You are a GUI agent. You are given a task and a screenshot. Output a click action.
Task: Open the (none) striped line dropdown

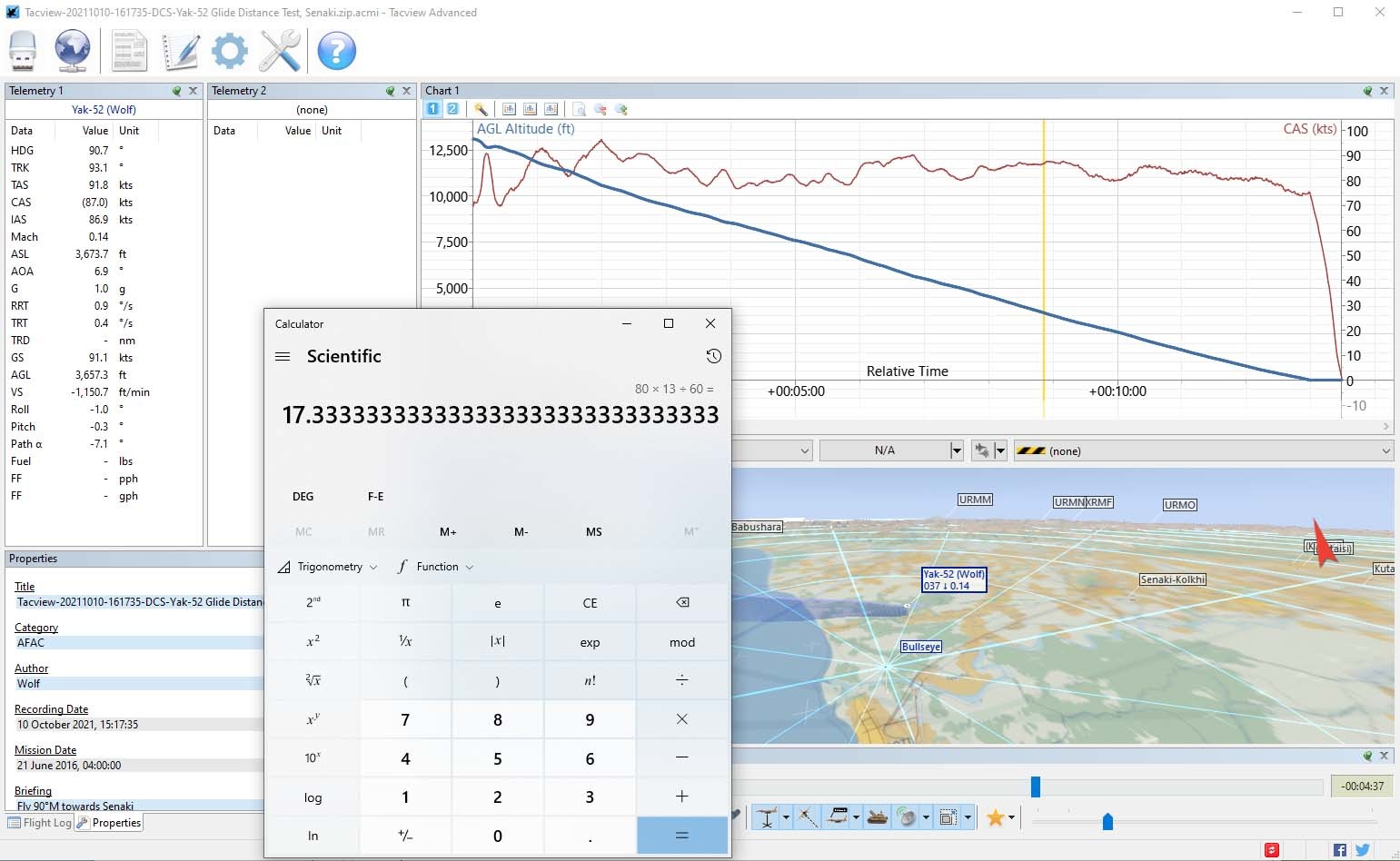click(1204, 450)
